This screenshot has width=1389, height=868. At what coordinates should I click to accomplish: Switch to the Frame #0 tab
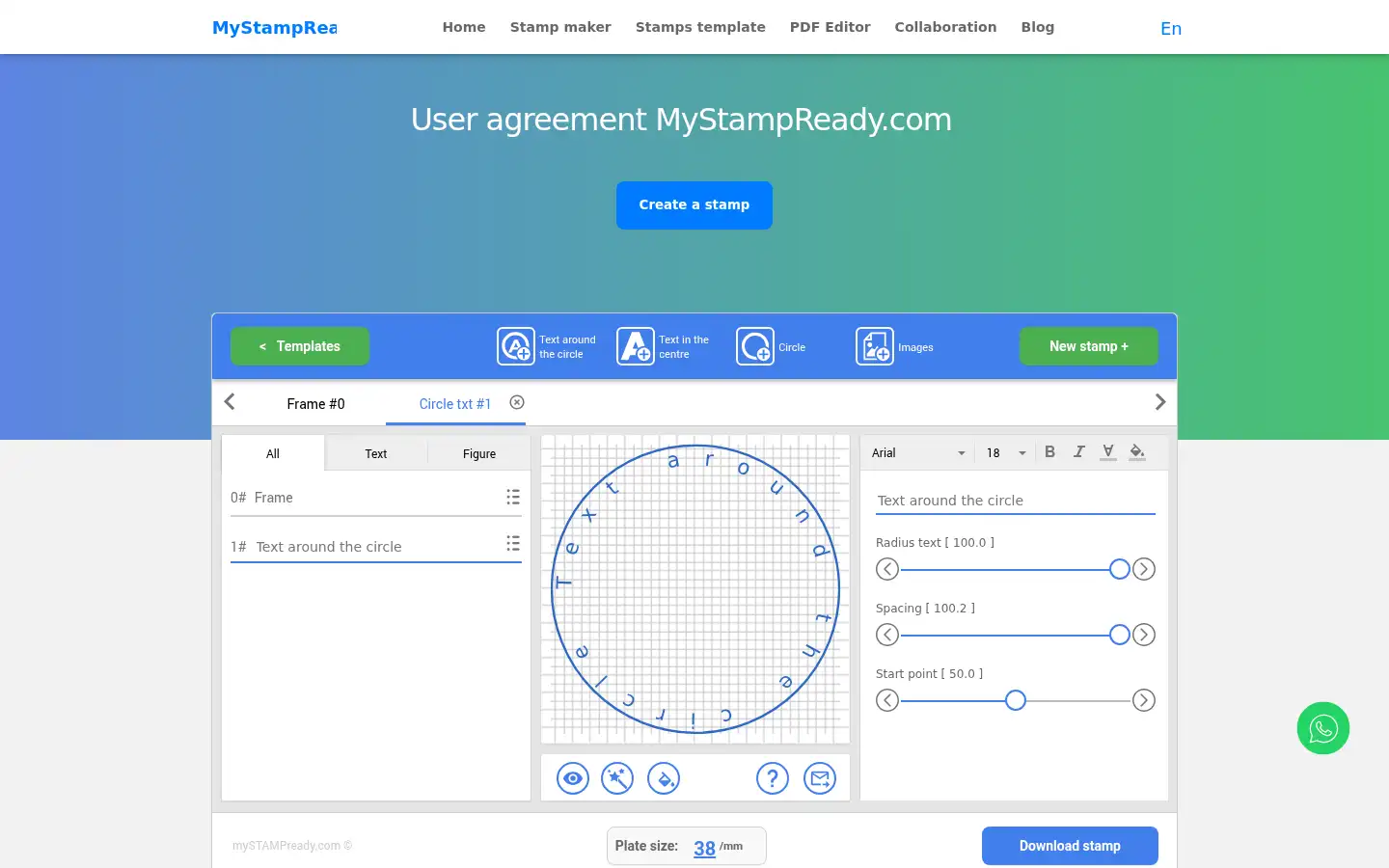[315, 403]
